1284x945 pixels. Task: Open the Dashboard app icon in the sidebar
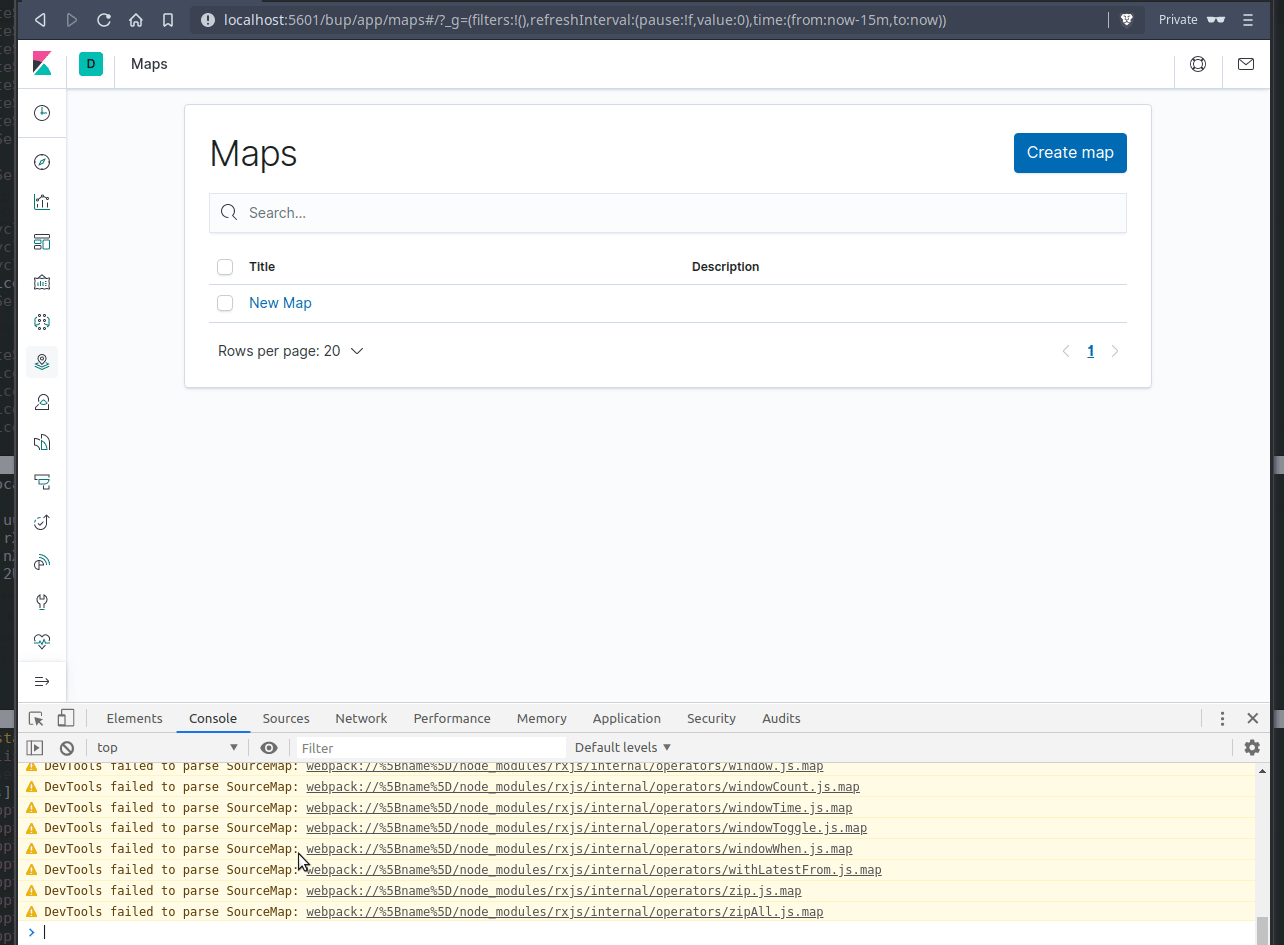[x=42, y=242]
